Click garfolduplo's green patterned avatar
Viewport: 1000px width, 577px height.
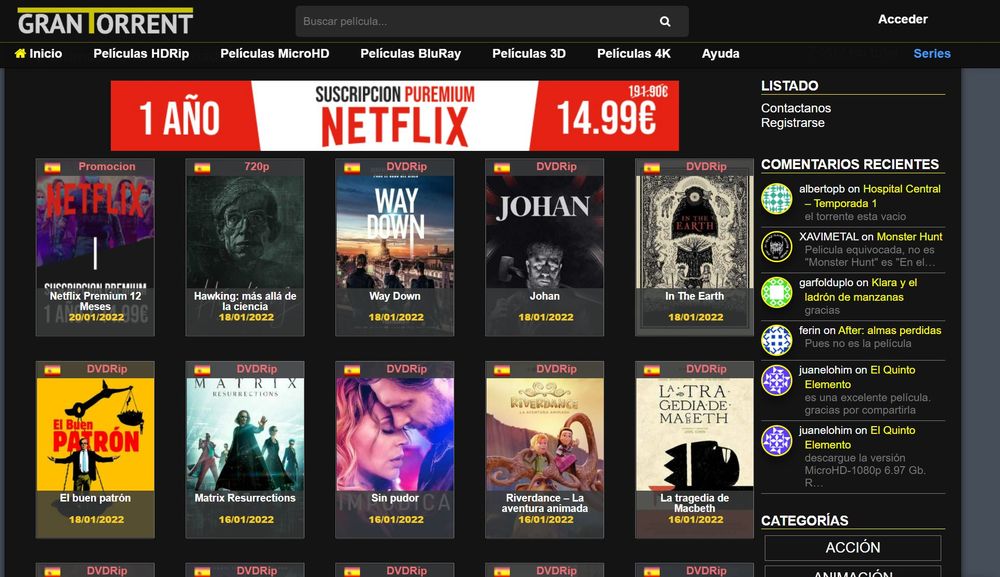777,292
